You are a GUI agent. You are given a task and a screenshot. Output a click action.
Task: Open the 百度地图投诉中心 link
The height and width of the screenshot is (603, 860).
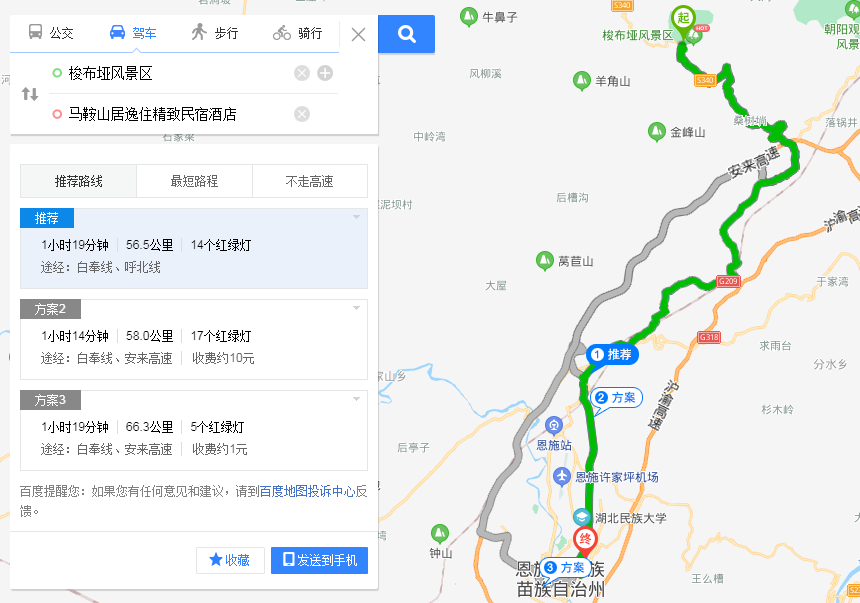click(x=307, y=491)
